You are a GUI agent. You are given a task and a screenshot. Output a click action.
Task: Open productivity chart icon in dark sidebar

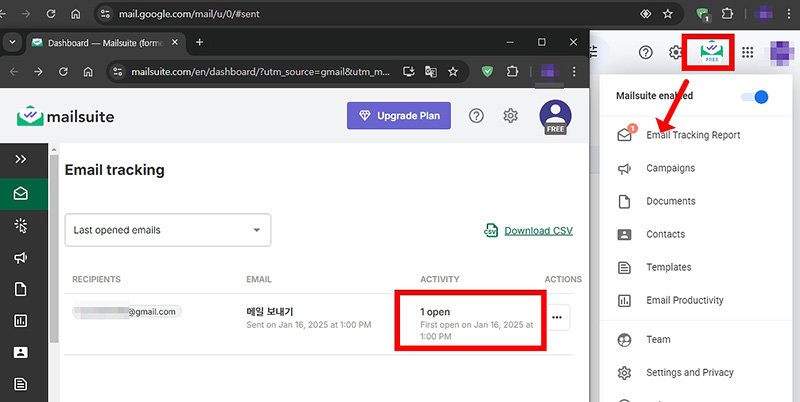pos(20,321)
